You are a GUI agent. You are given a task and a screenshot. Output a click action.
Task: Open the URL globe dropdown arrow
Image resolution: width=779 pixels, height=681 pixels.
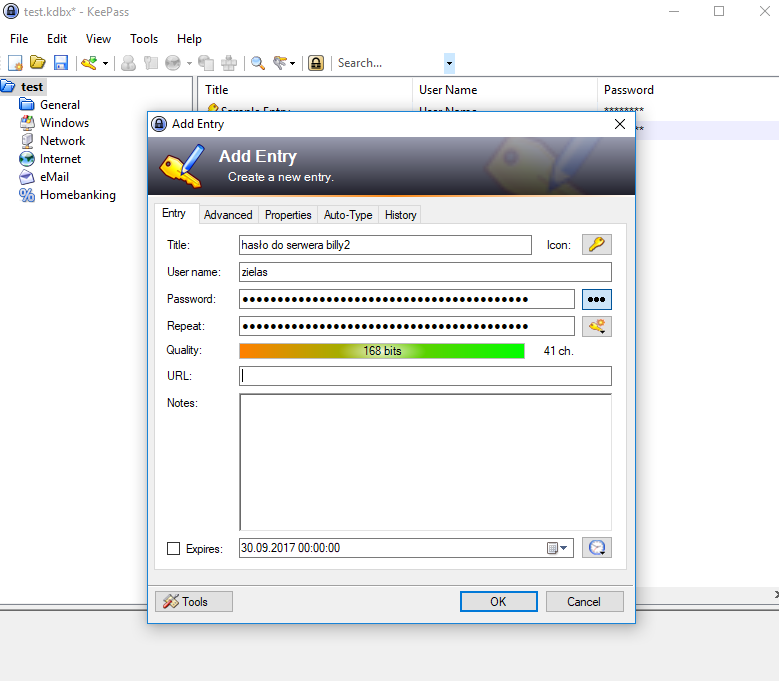click(x=189, y=63)
